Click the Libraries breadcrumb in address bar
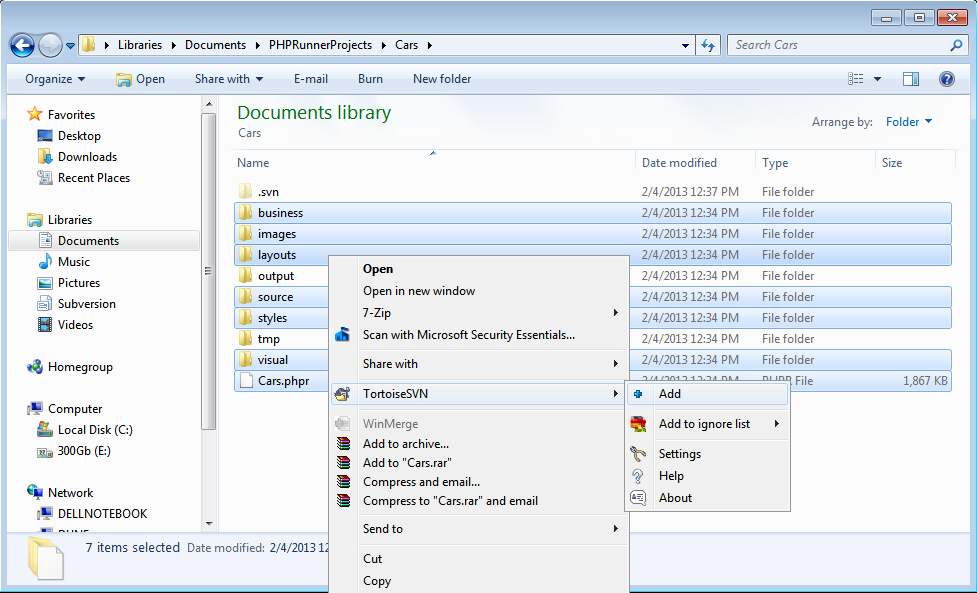The width and height of the screenshot is (977, 593). pyautogui.click(x=140, y=45)
